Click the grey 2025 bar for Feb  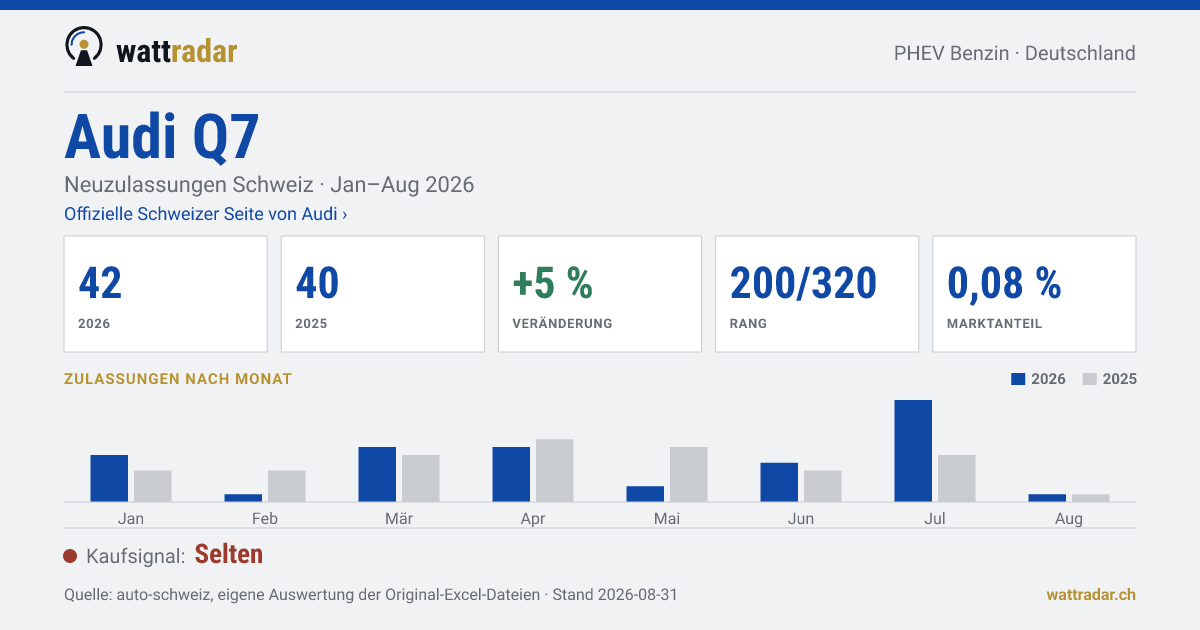(287, 486)
